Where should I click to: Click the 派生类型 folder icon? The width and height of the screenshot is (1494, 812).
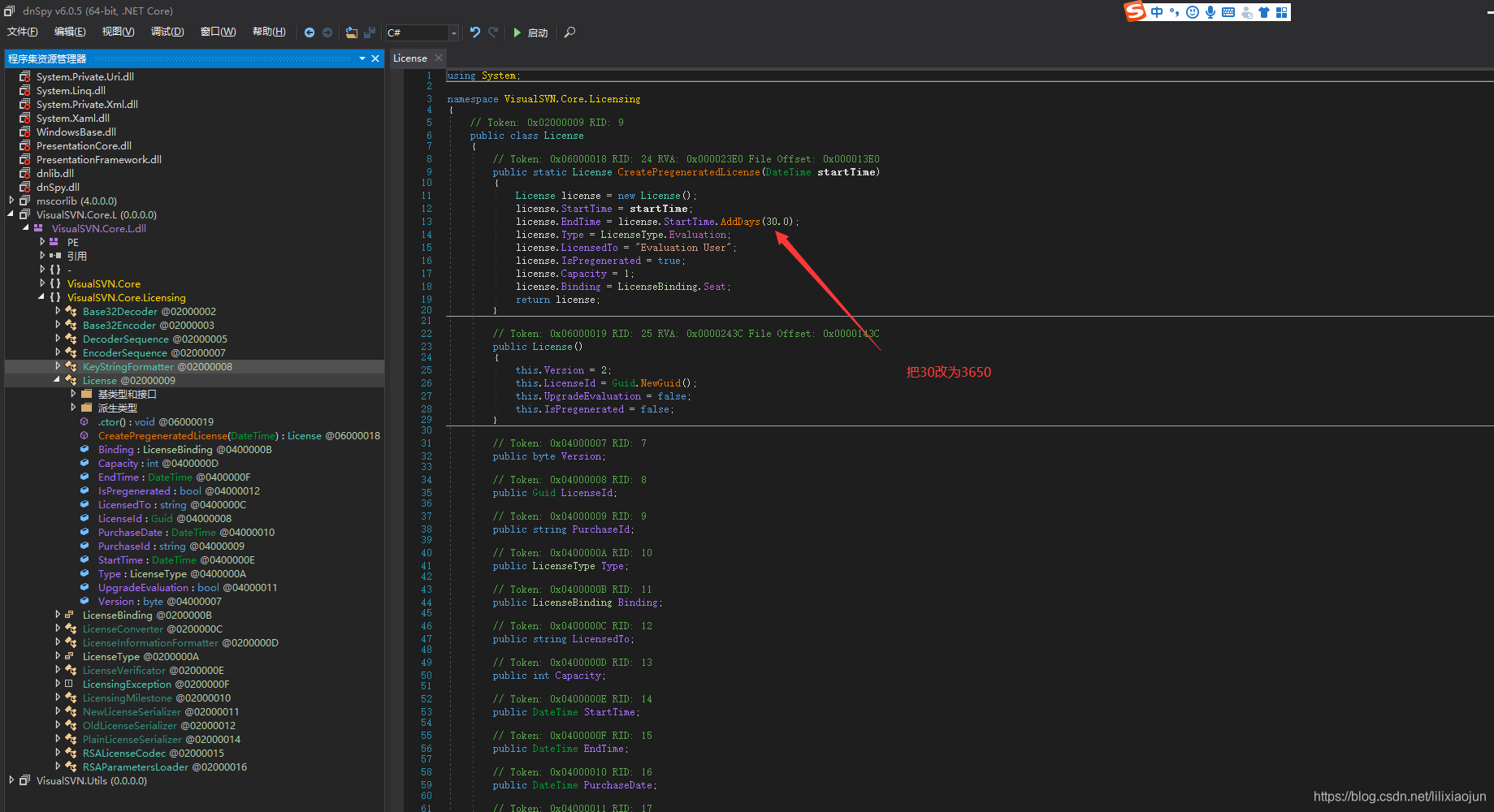(x=87, y=408)
